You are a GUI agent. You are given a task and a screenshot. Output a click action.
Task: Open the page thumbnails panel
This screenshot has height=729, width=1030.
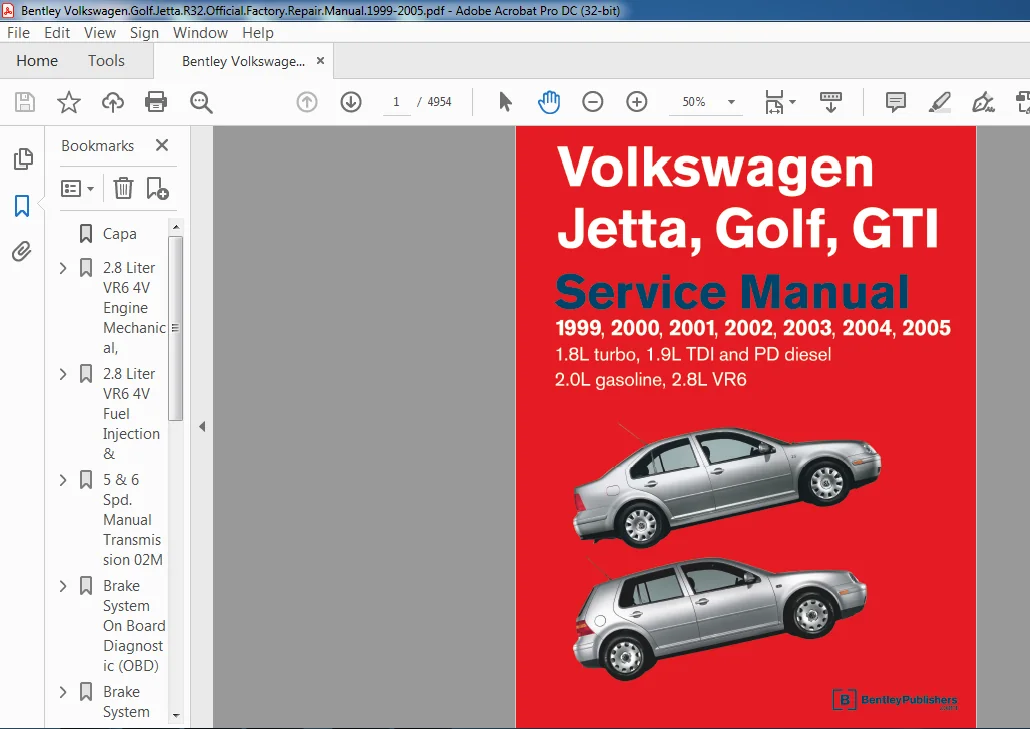[22, 158]
